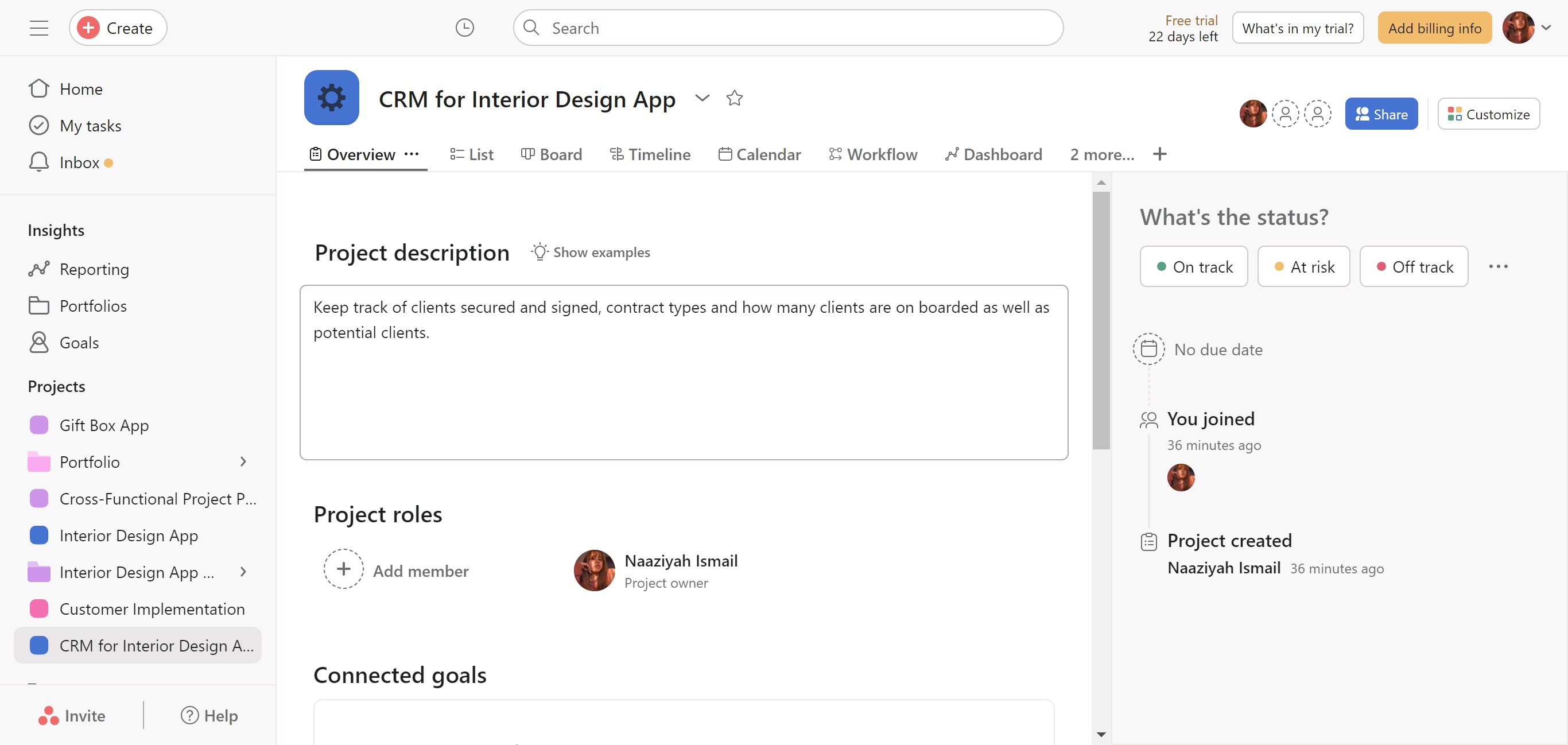Click the No due date calendar icon
1568x745 pixels.
(1148, 350)
